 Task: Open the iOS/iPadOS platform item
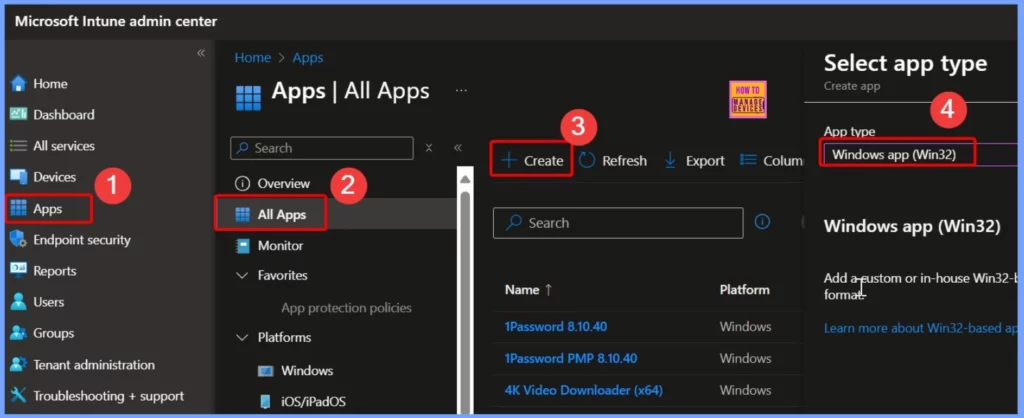click(313, 402)
